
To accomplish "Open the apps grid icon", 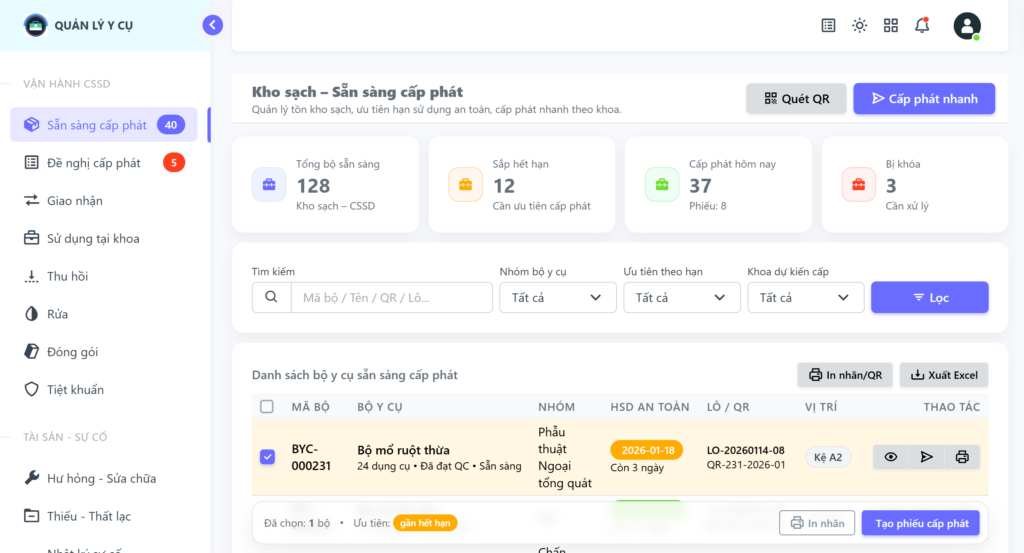I will click(x=890, y=26).
